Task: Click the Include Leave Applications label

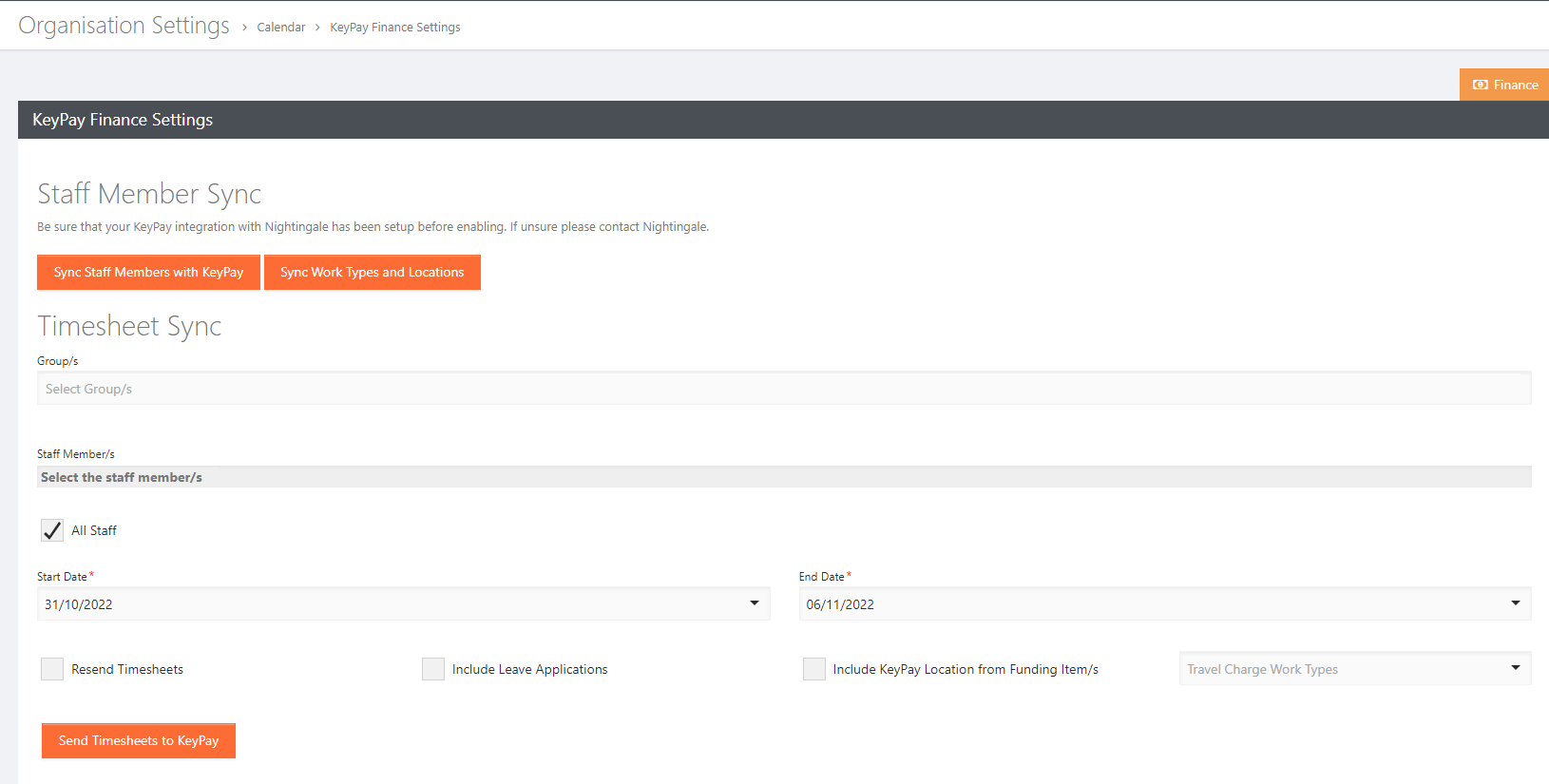Action: tap(530, 669)
